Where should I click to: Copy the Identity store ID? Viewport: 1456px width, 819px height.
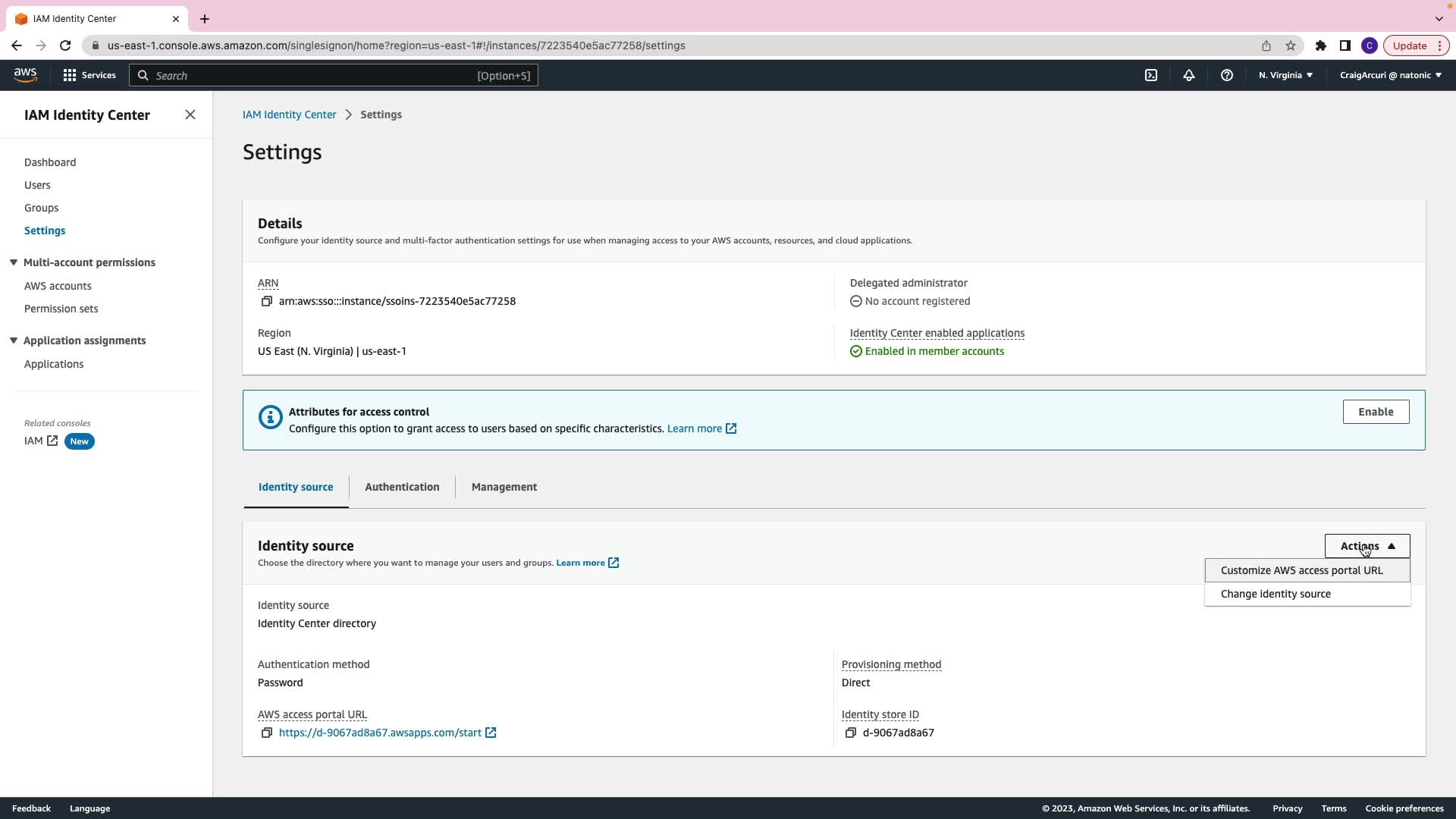click(850, 733)
